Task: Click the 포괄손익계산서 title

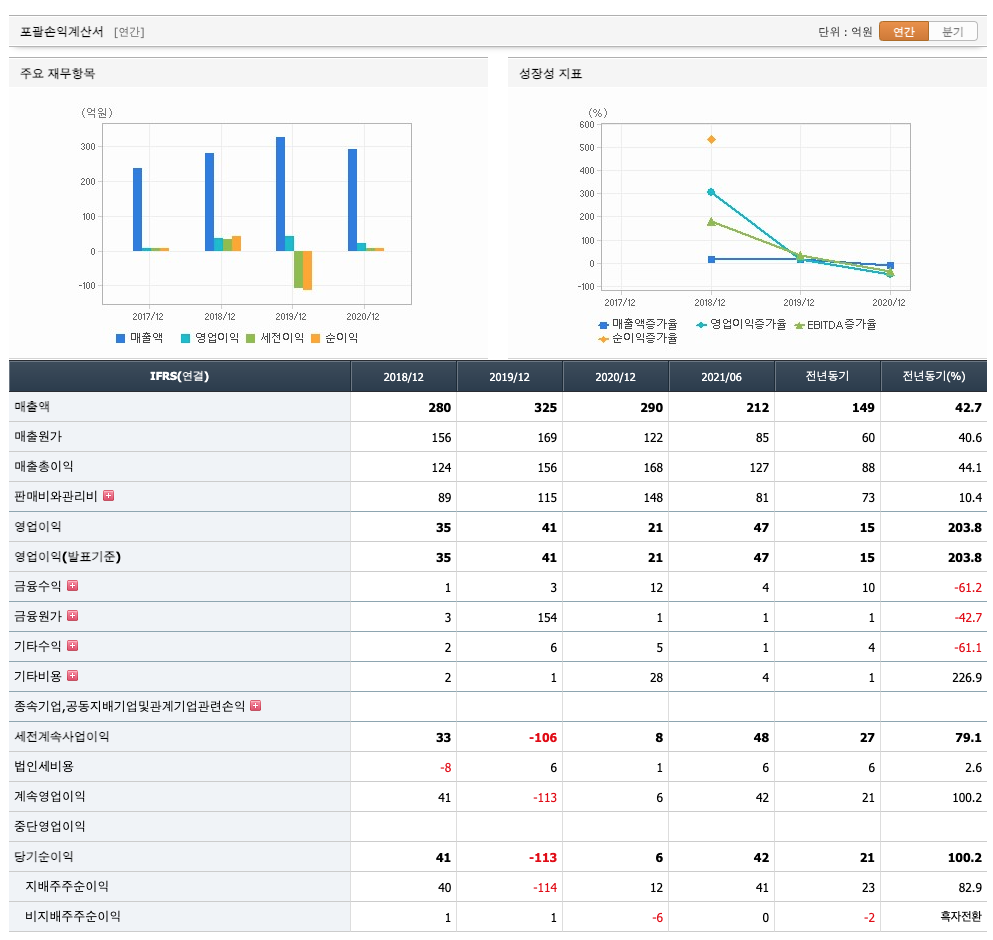Action: 61,32
